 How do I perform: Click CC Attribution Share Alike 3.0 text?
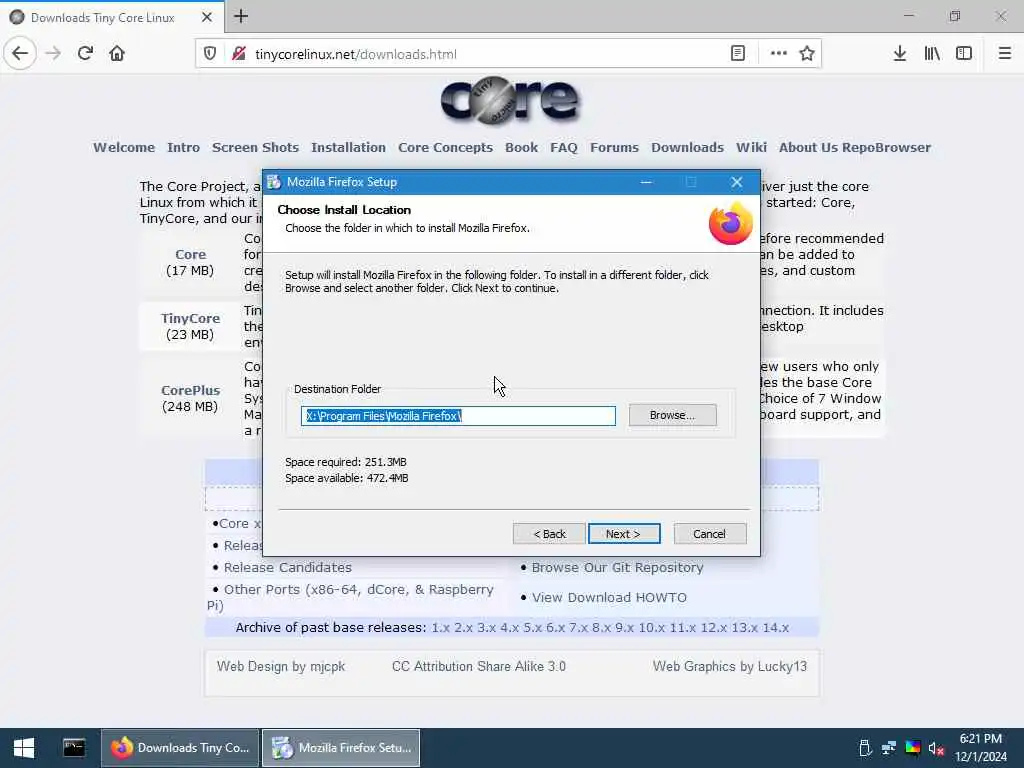click(479, 667)
